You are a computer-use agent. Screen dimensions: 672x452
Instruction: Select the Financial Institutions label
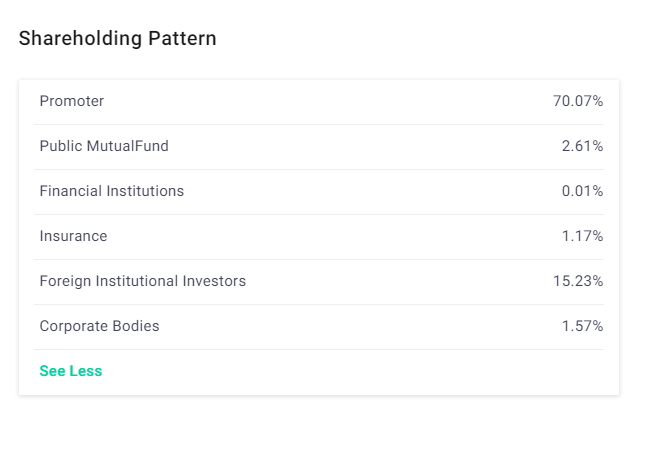(112, 191)
